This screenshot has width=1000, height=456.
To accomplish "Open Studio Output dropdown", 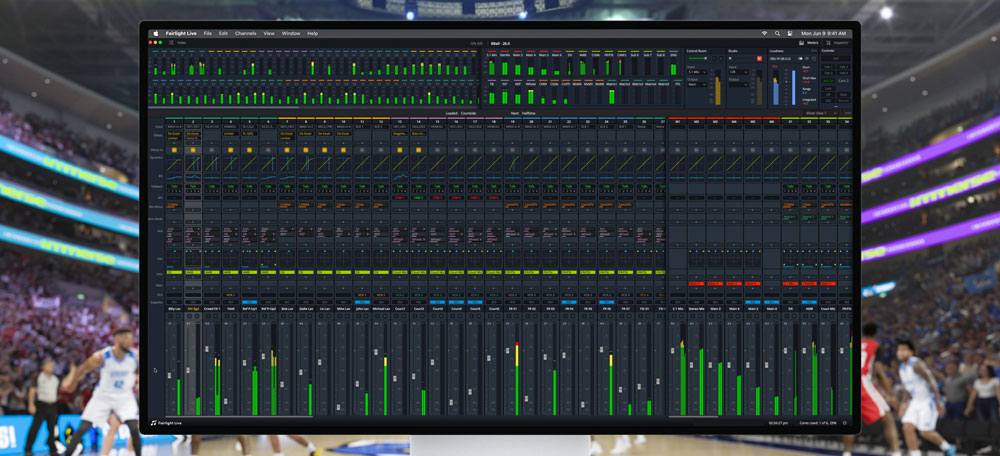I will point(739,84).
